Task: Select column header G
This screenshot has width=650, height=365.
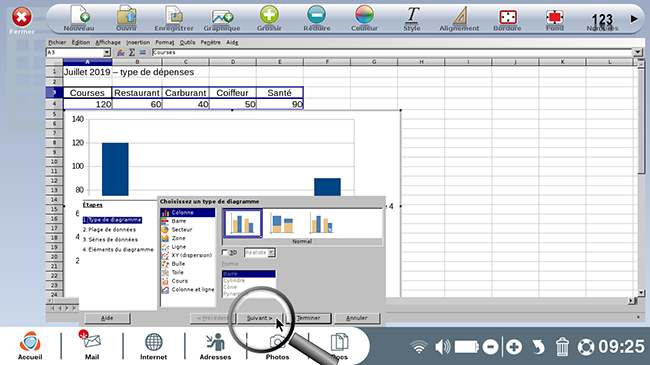Action: tap(374, 62)
